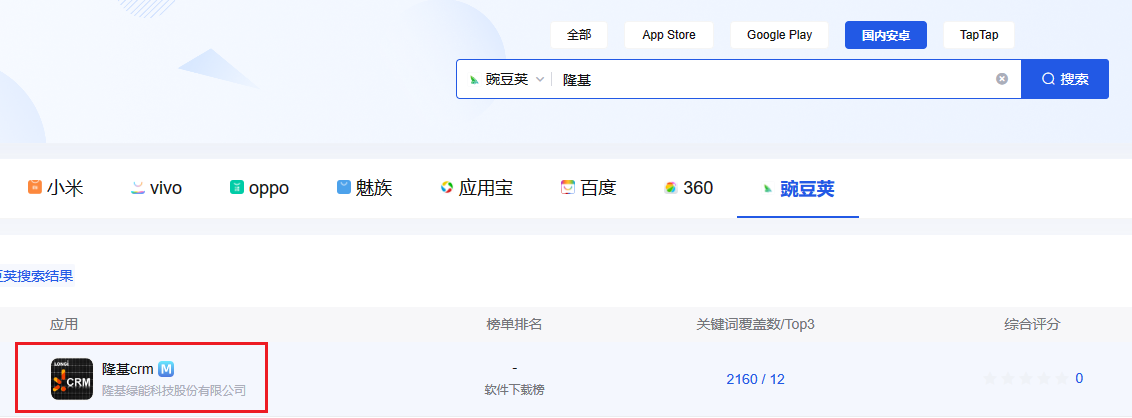The height and width of the screenshot is (418, 1132).
Task: Click the 百度 tab's store icon
Action: pos(567,188)
